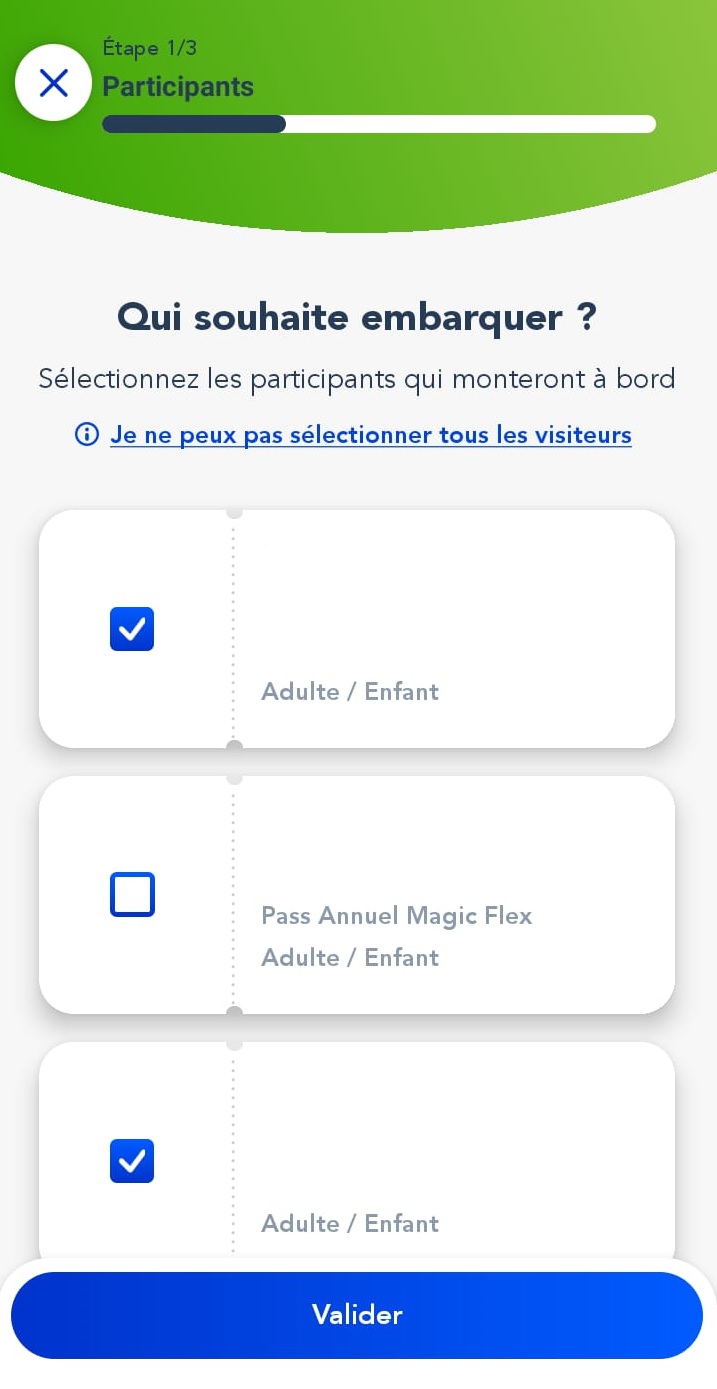Close the Participants step with the X icon
This screenshot has height=1389, width=717.
(53, 83)
